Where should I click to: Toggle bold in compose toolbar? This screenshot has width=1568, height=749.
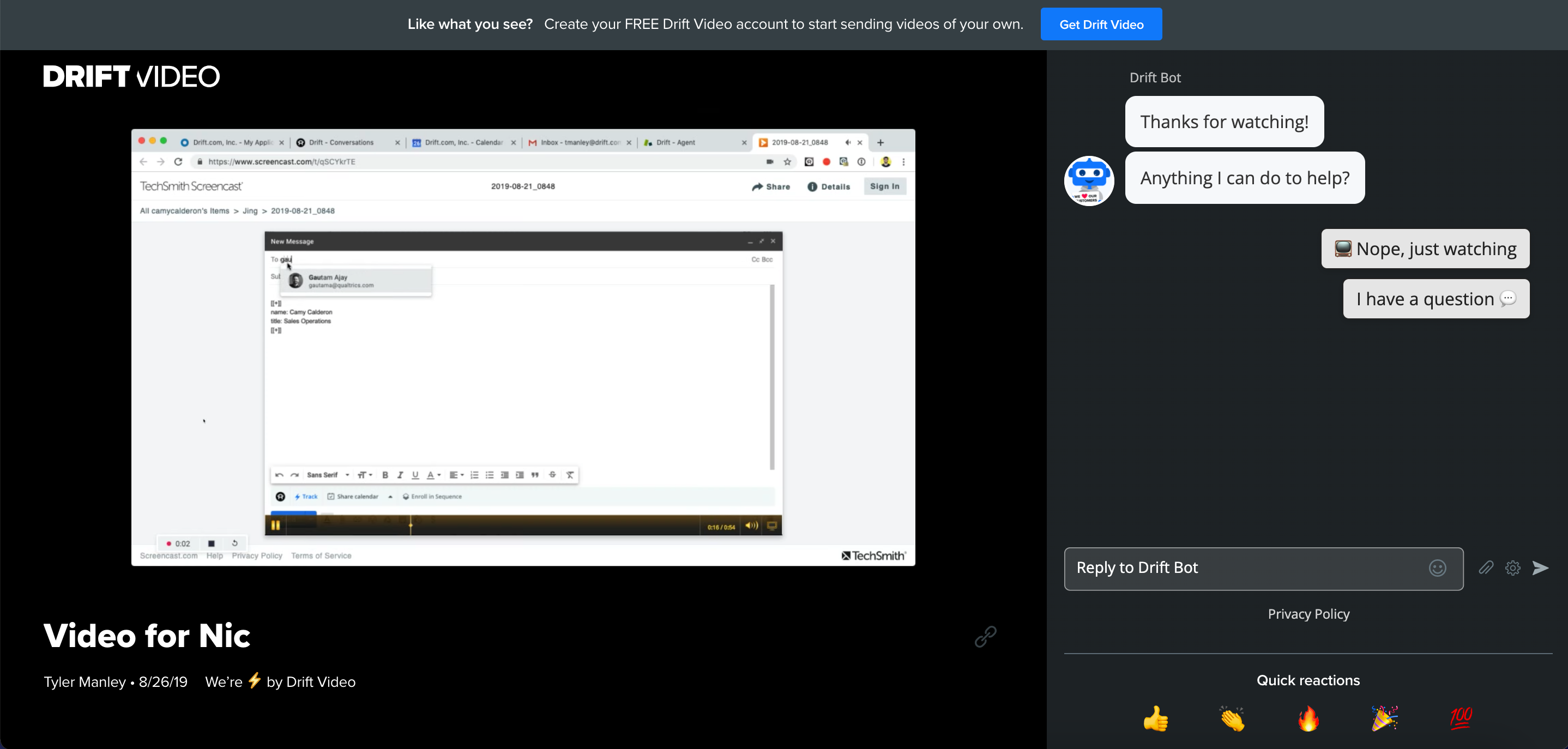pos(385,475)
